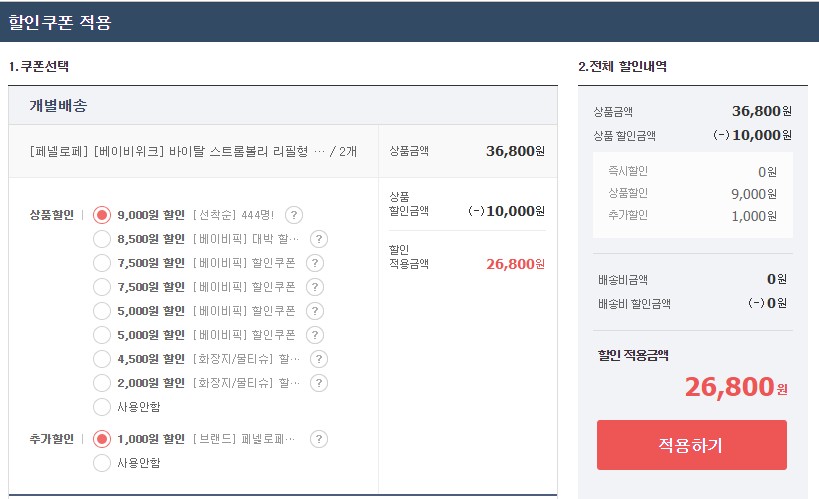This screenshot has width=819, height=499.
Task: Choose 사용안함 under 추가할인
Action: [101, 463]
